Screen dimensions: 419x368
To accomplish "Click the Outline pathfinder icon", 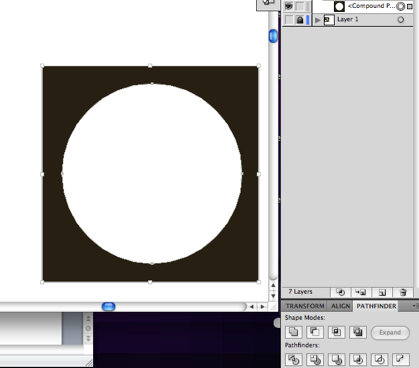I will (x=379, y=359).
